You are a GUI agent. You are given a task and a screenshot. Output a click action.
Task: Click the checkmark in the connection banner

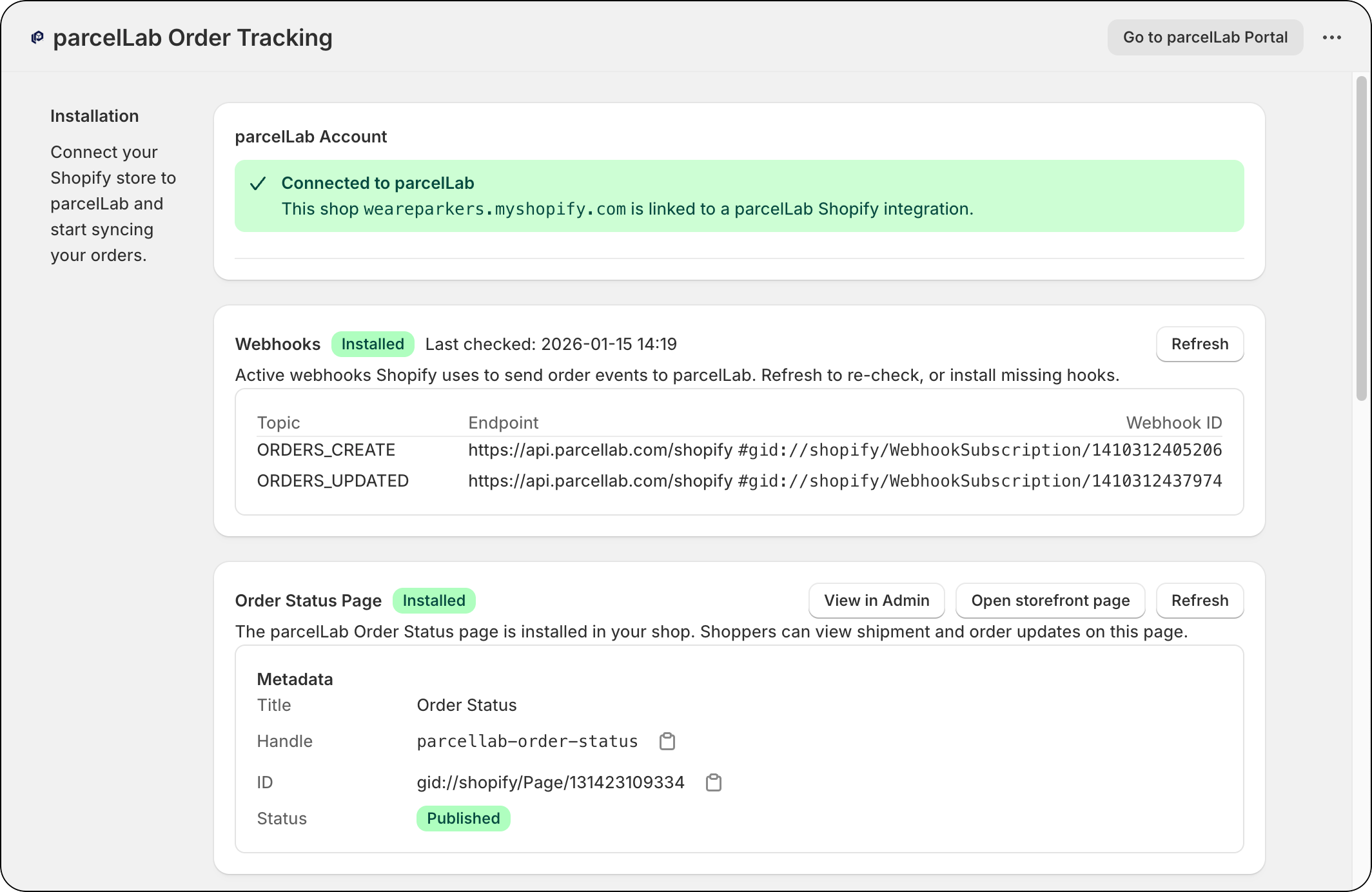[x=258, y=184]
